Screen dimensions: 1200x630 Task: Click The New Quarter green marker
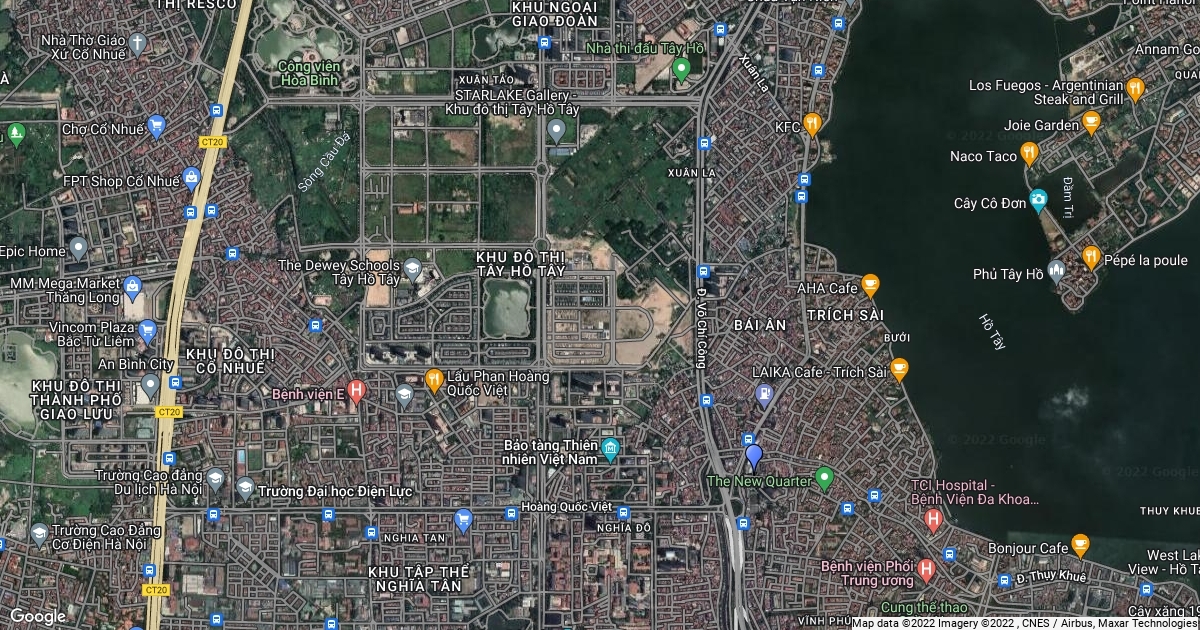tap(825, 478)
